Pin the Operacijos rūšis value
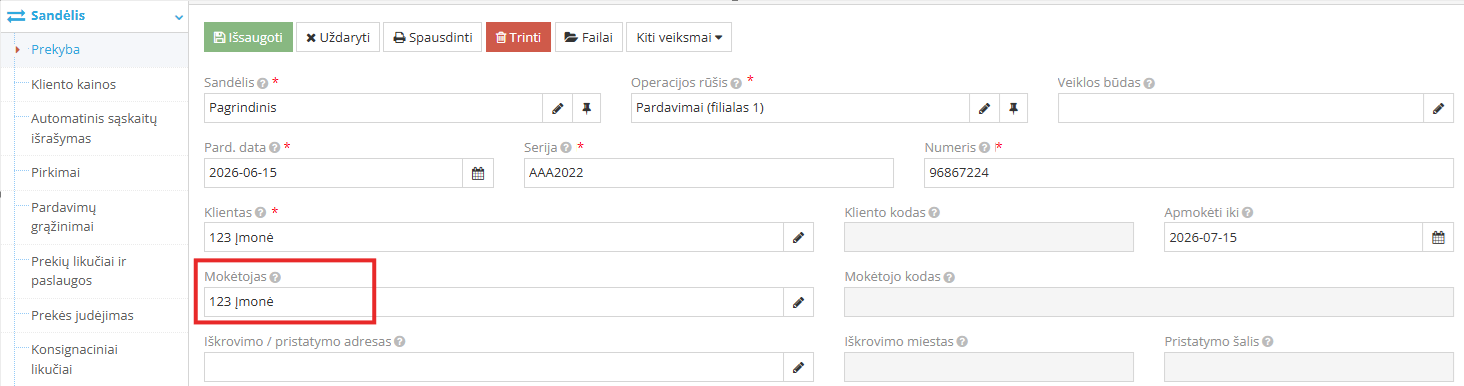This screenshot has height=386, width=1464. coord(1013,108)
